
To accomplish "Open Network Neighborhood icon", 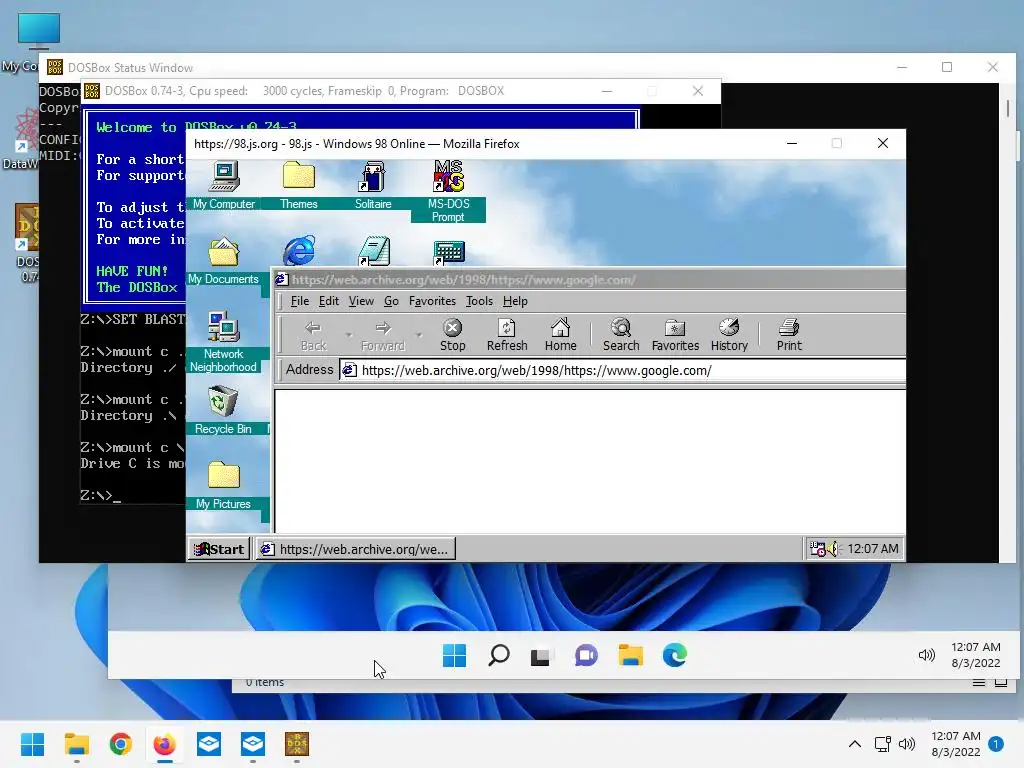I will tap(223, 341).
